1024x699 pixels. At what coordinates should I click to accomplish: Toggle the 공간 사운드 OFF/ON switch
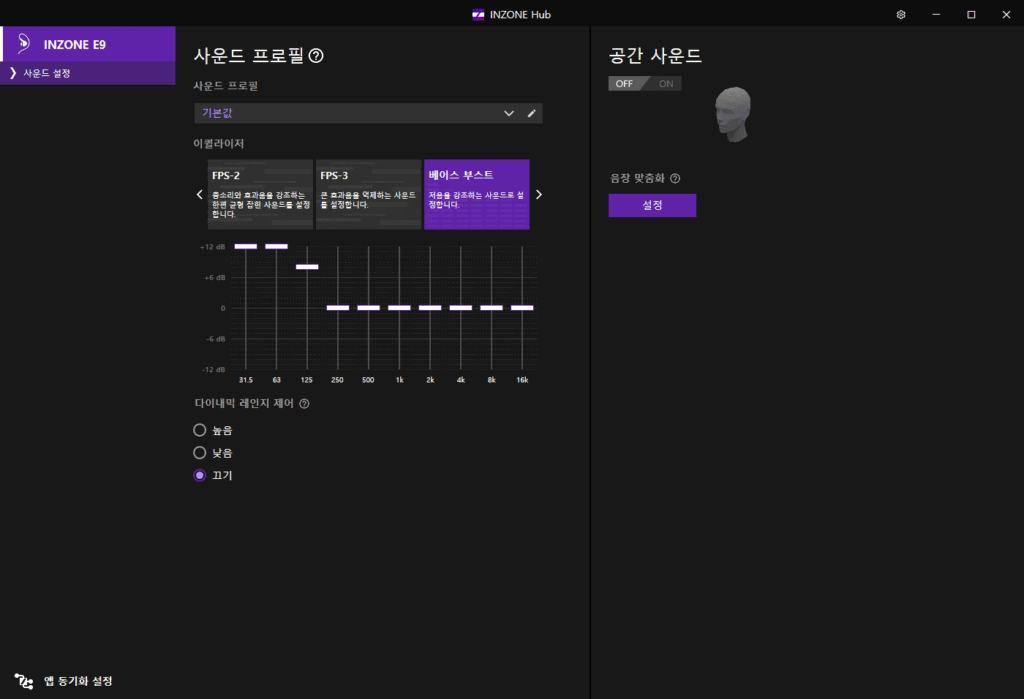pos(644,83)
